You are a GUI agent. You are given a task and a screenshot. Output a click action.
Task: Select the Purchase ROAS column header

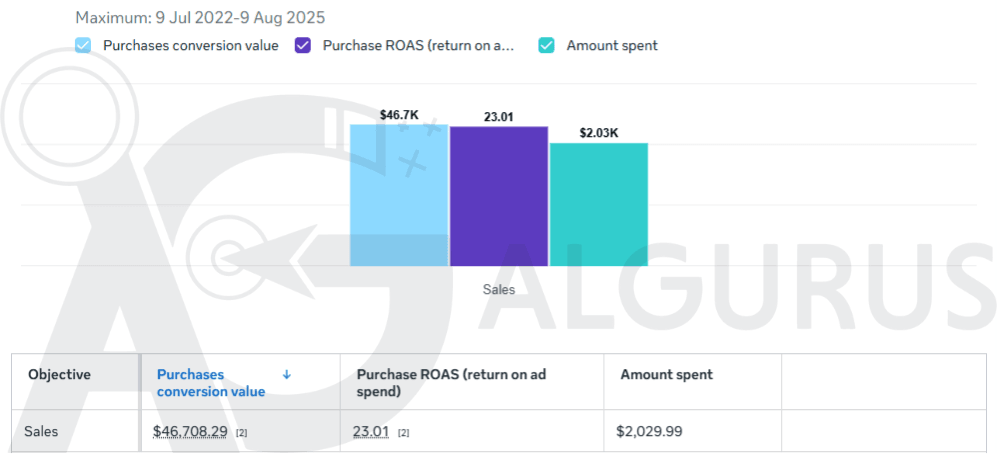[451, 383]
